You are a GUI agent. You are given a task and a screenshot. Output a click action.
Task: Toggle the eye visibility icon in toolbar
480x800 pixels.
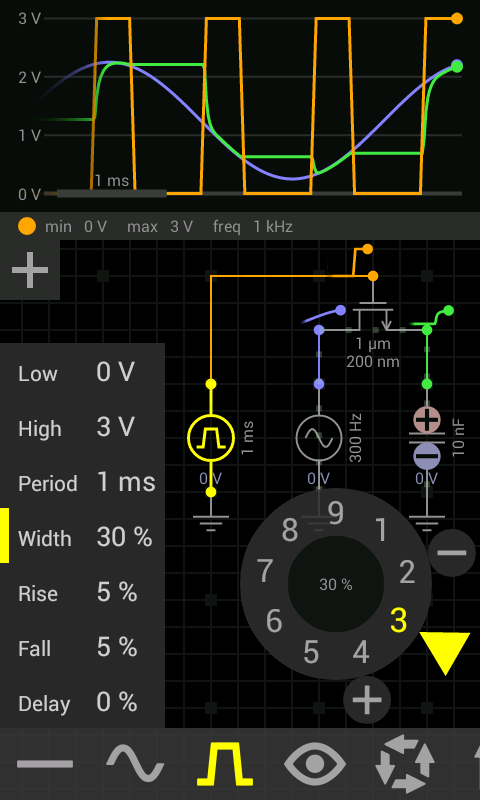[x=315, y=764]
